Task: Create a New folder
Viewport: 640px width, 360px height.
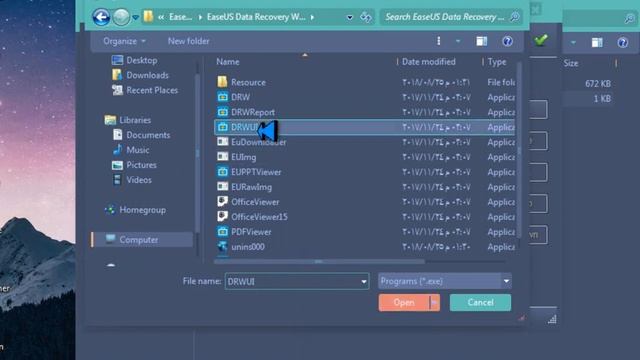Action: coord(189,41)
